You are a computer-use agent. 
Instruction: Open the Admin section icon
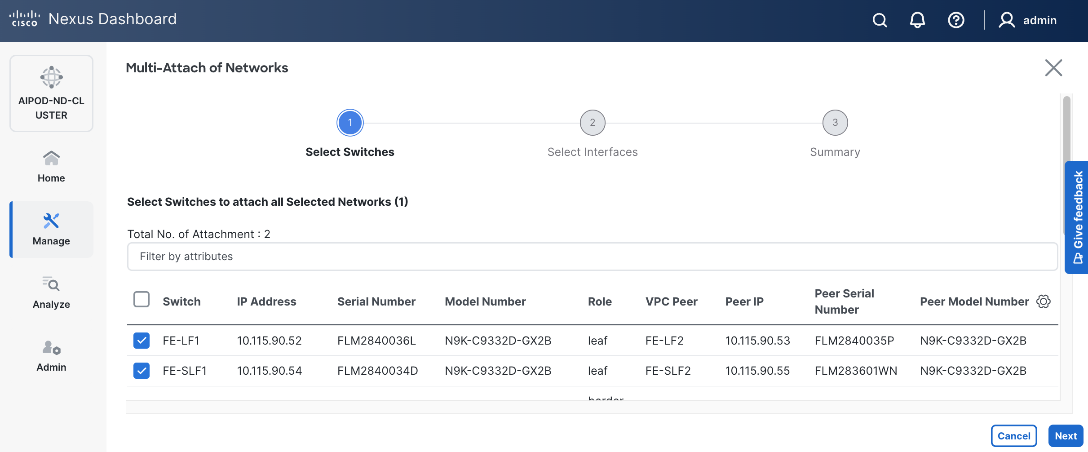click(51, 348)
